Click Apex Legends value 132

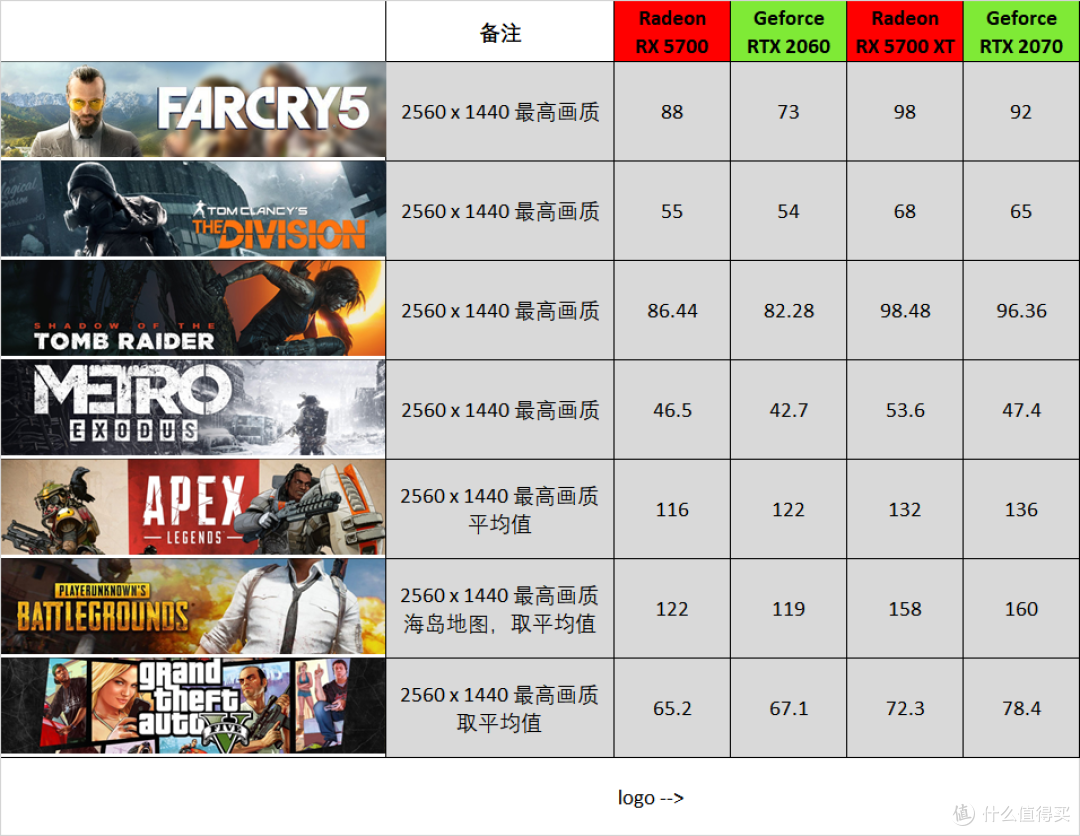[905, 509]
